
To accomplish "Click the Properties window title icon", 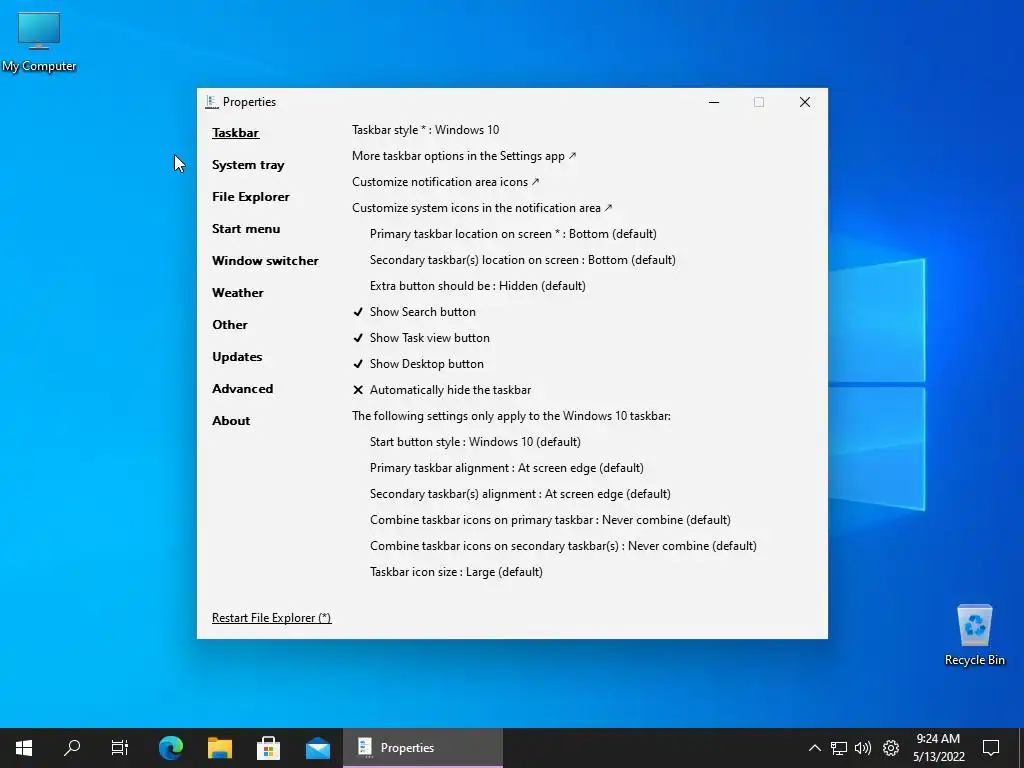I will coord(212,102).
